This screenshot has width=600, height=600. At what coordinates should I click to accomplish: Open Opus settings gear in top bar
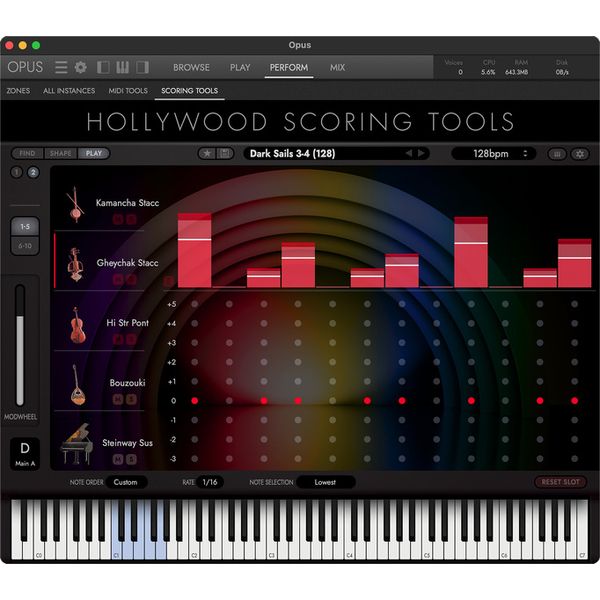click(80, 67)
